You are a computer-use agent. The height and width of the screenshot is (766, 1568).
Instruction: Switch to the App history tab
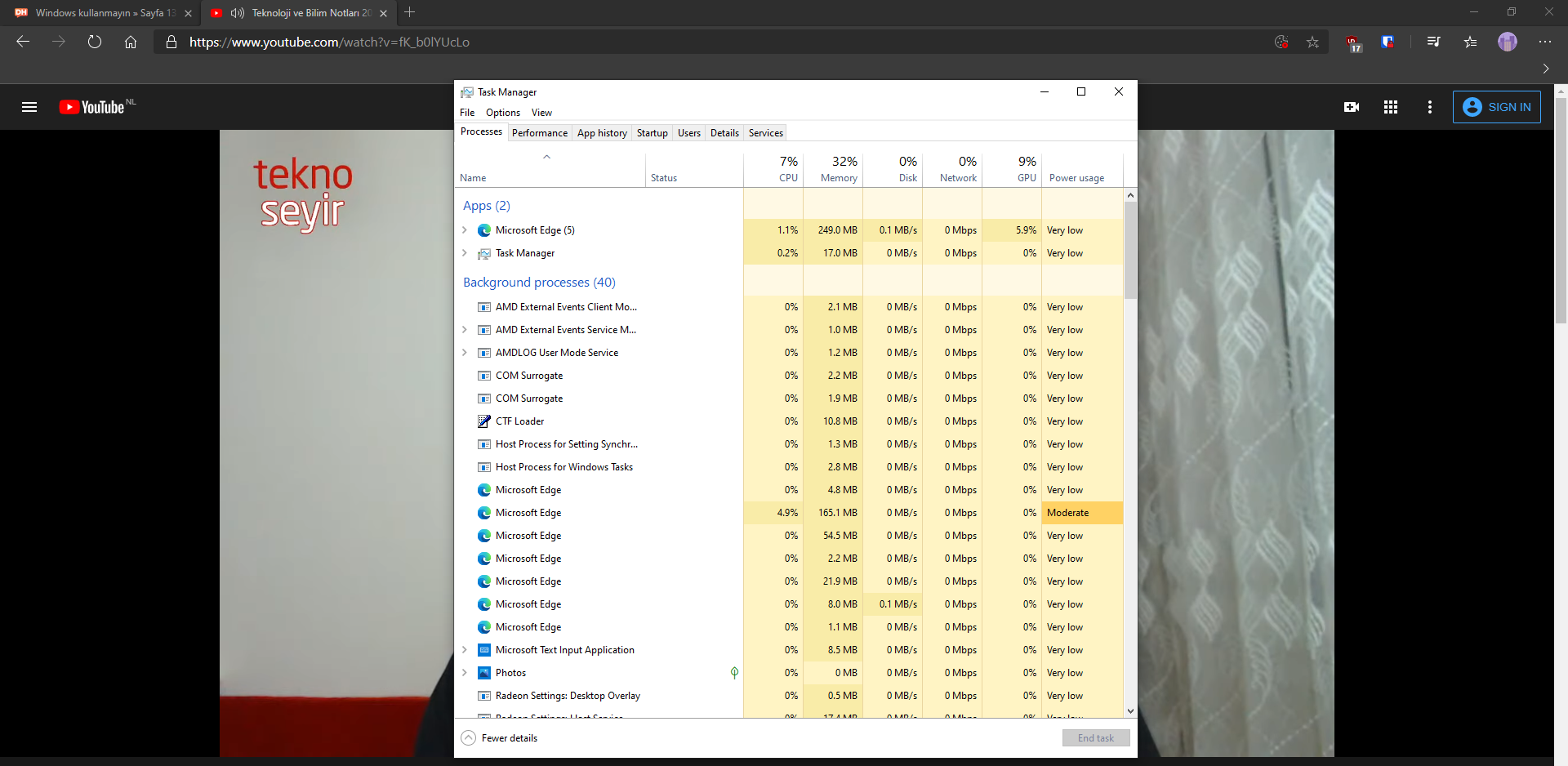point(602,133)
